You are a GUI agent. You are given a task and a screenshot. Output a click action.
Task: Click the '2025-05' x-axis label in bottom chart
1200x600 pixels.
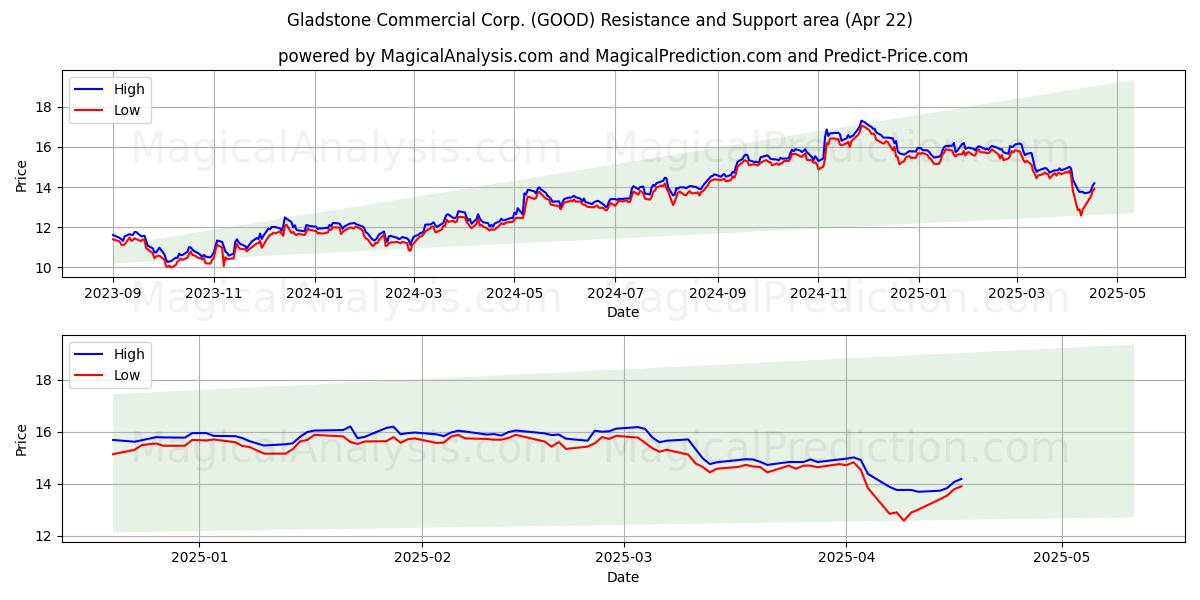click(1062, 558)
